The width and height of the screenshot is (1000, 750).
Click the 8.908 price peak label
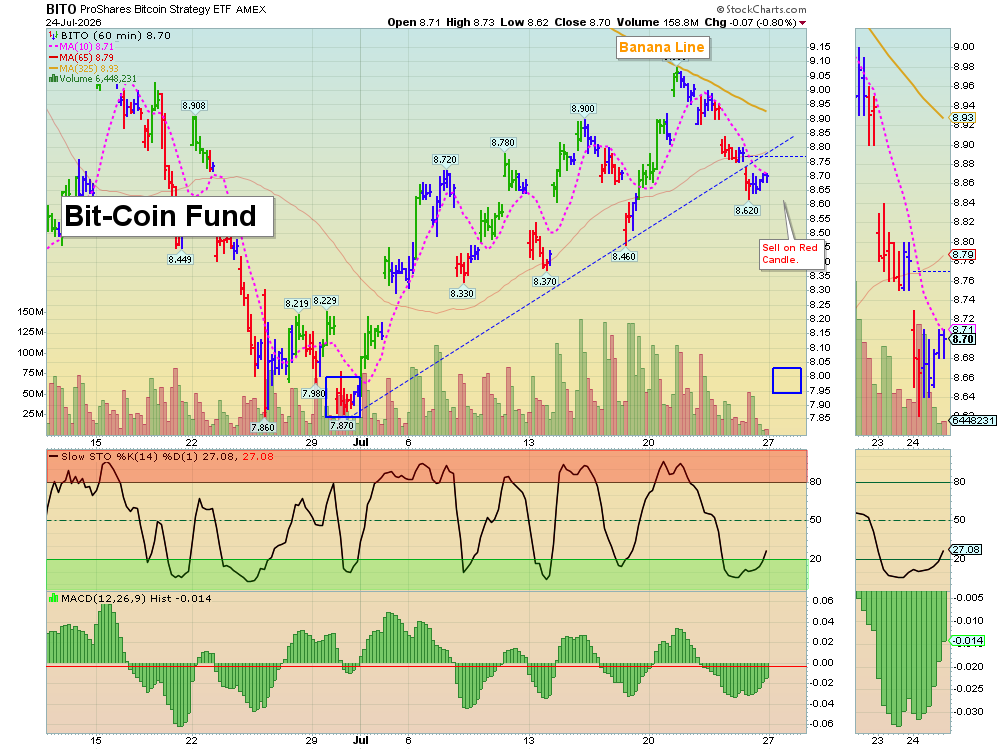[x=194, y=106]
